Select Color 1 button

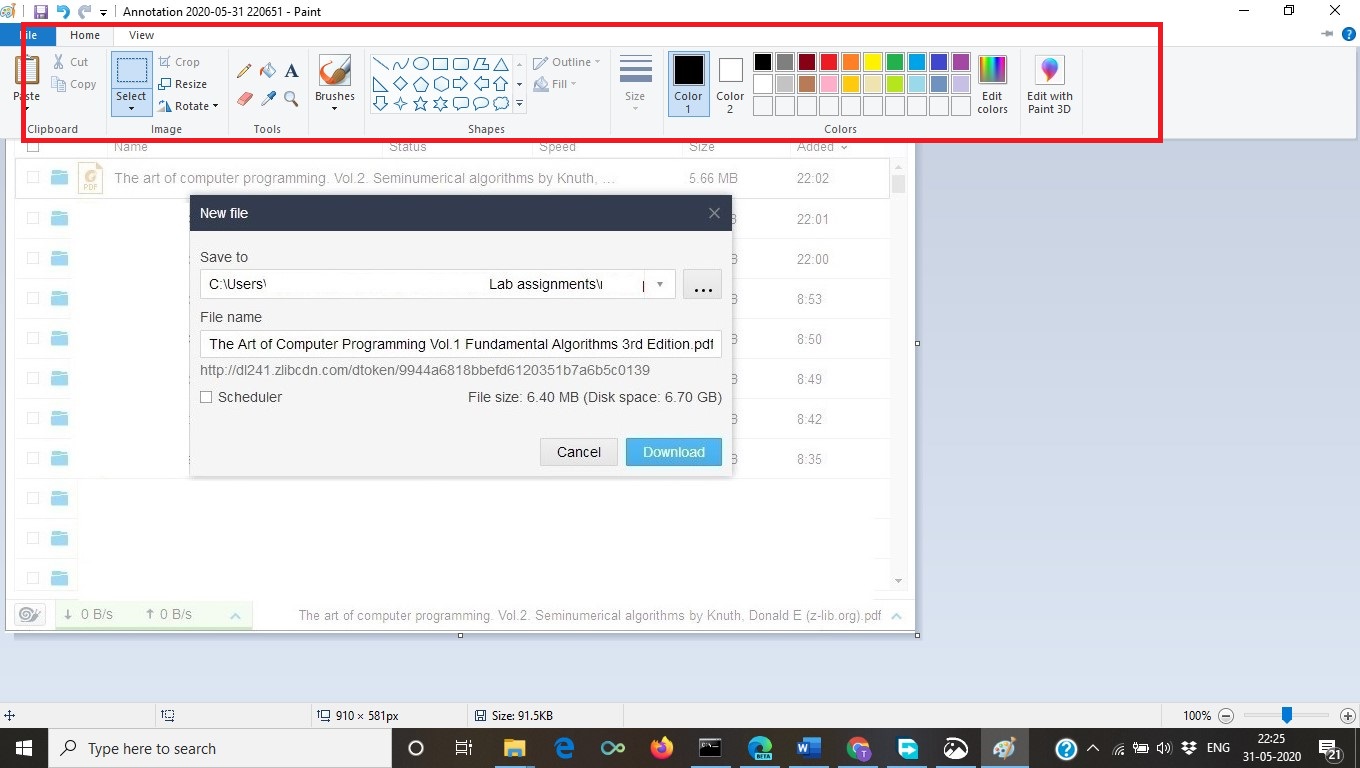click(x=688, y=84)
